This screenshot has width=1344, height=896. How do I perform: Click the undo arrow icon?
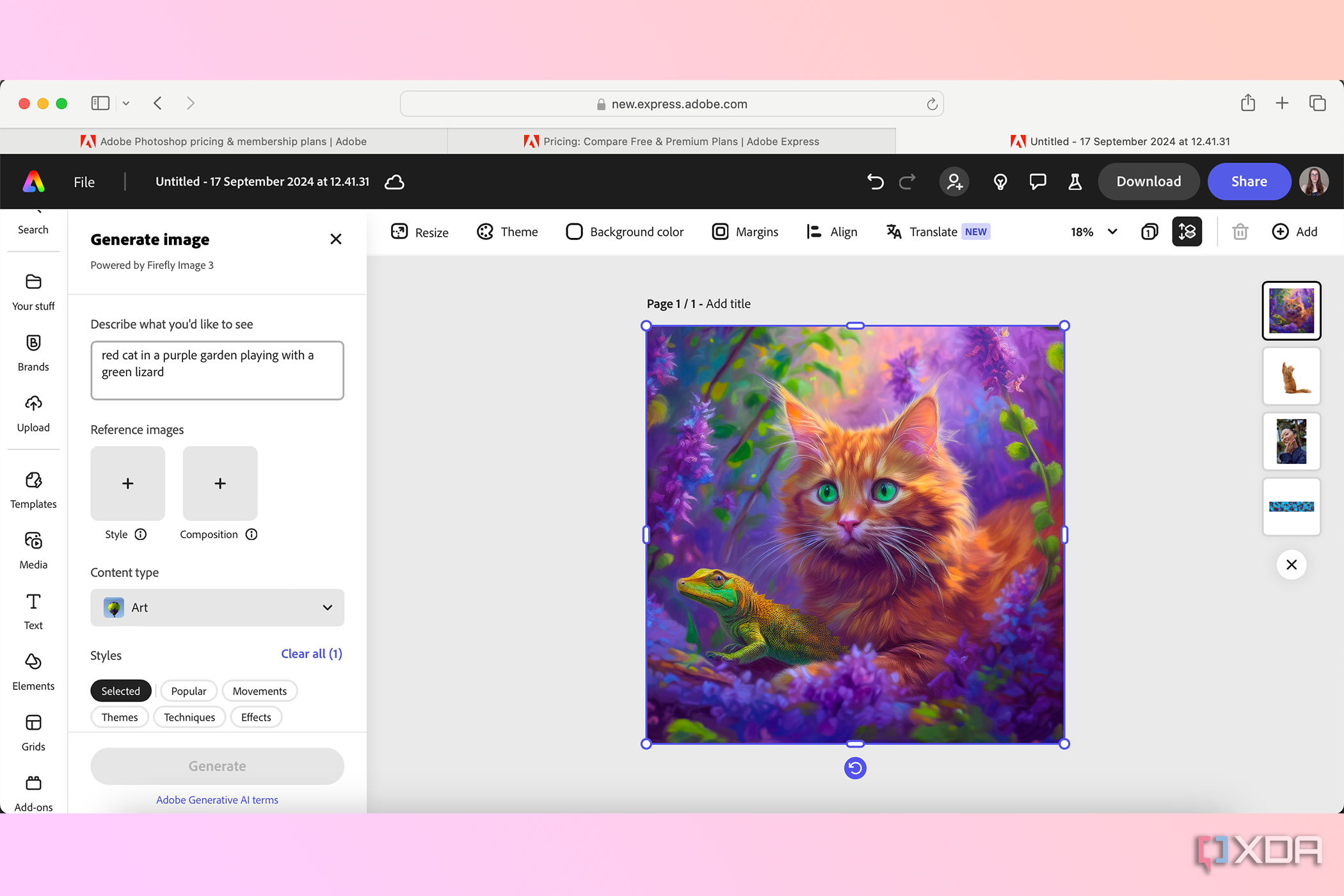(875, 182)
